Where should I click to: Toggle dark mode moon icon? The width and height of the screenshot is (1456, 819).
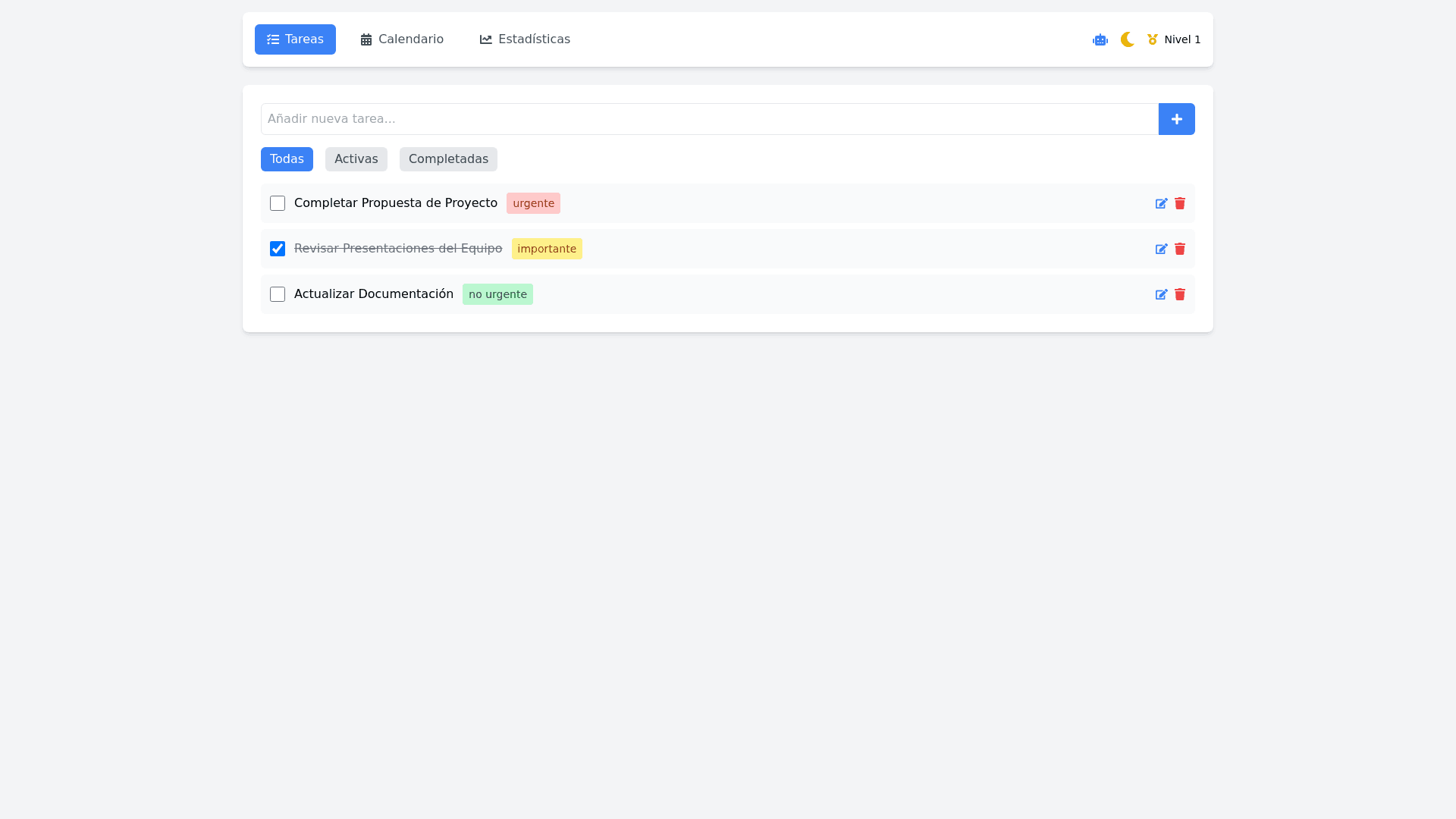(1127, 39)
